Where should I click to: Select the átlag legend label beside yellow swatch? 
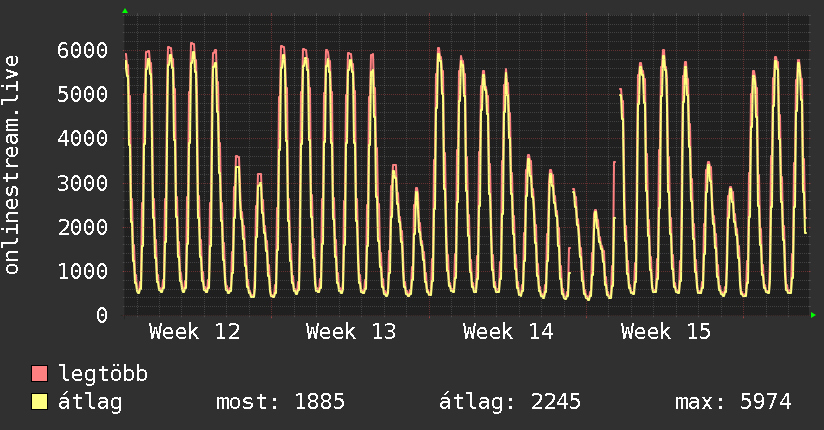[x=90, y=402]
